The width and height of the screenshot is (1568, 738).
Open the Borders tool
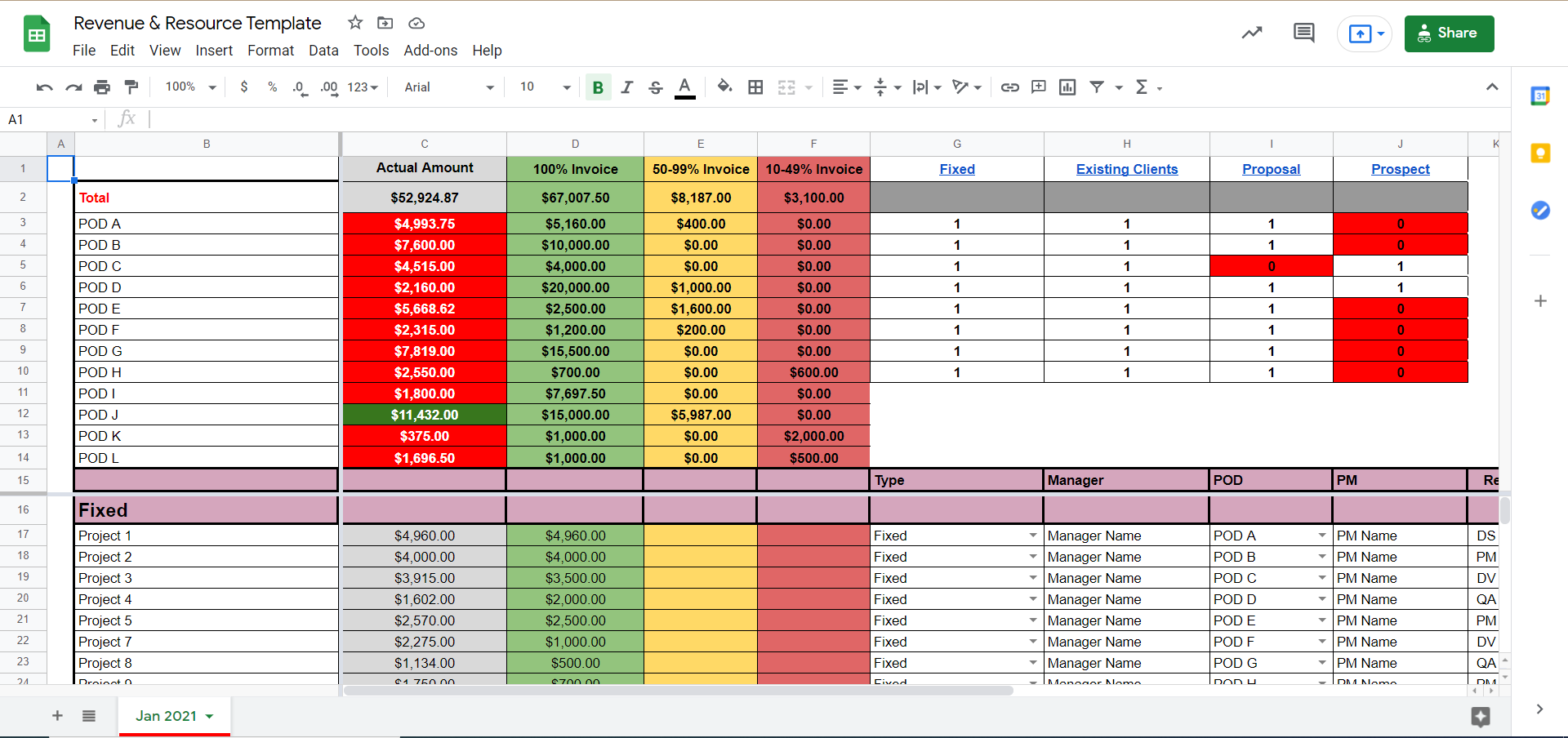(x=755, y=87)
